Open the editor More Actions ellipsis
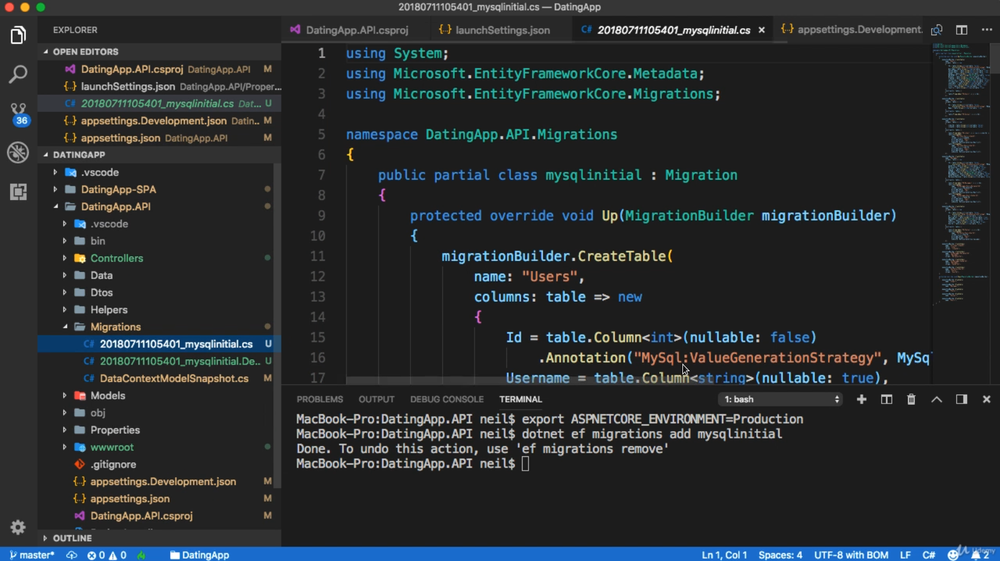 pyautogui.click(x=987, y=30)
